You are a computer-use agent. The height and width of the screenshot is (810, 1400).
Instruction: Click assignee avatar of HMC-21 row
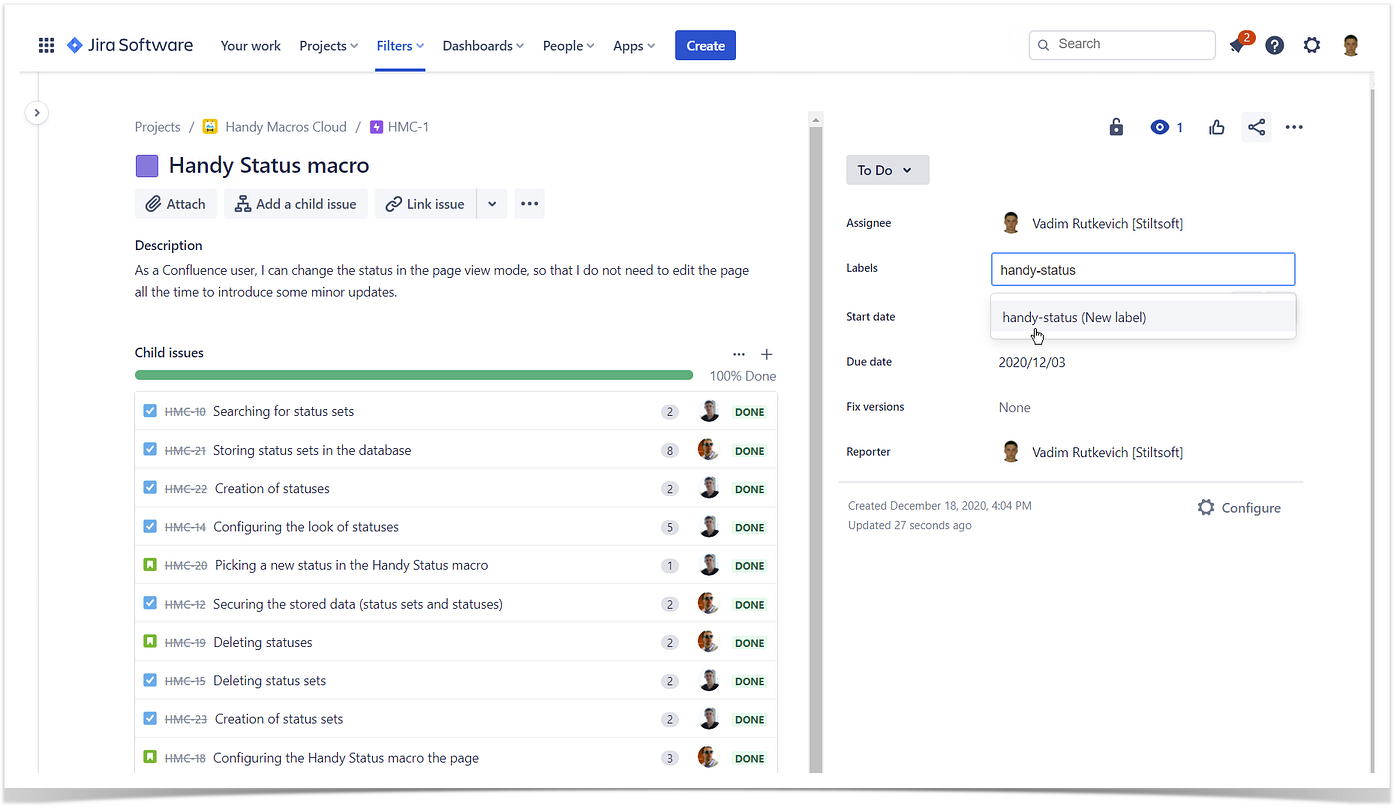tap(708, 450)
